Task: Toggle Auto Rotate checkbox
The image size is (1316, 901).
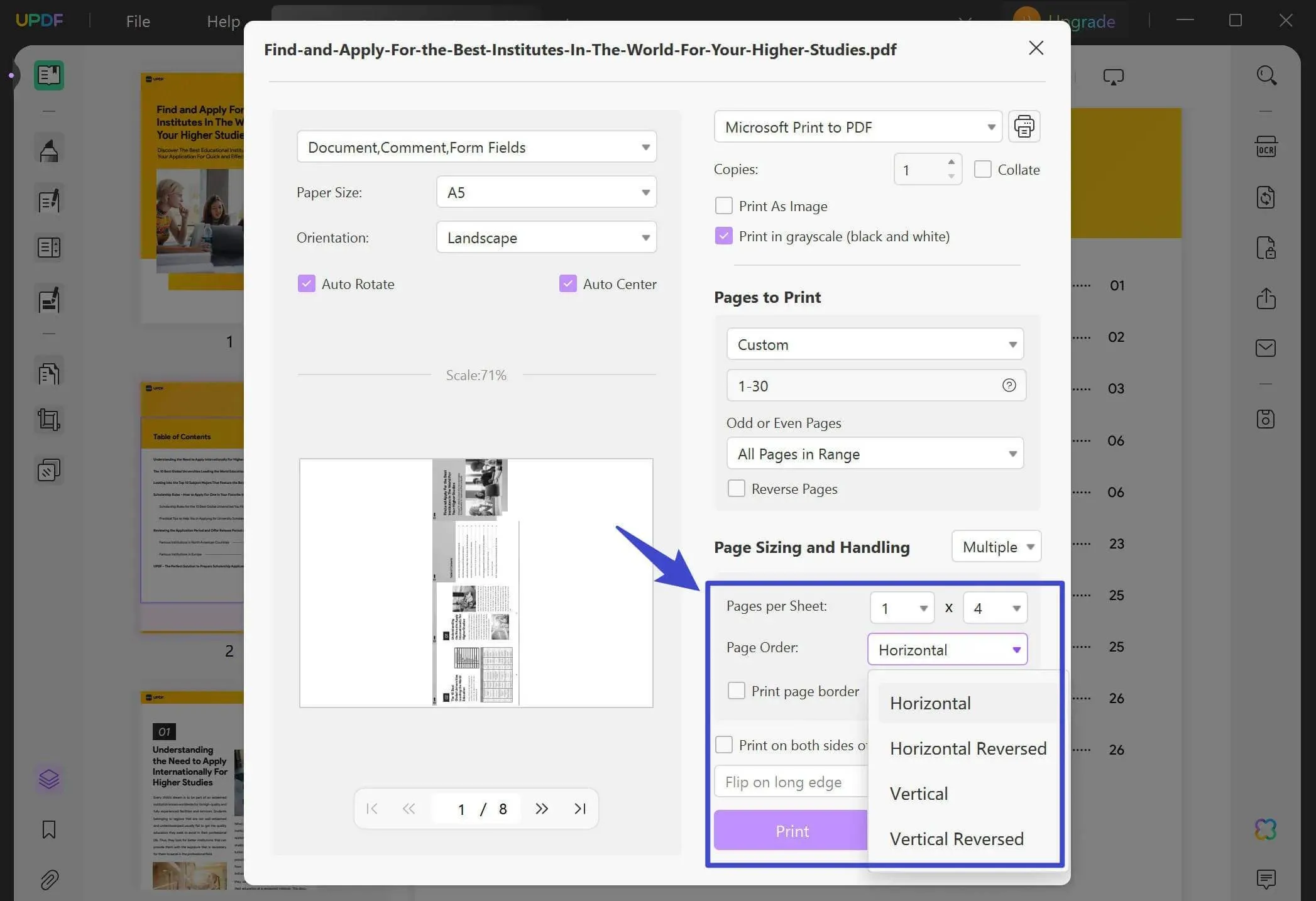Action: pos(306,283)
